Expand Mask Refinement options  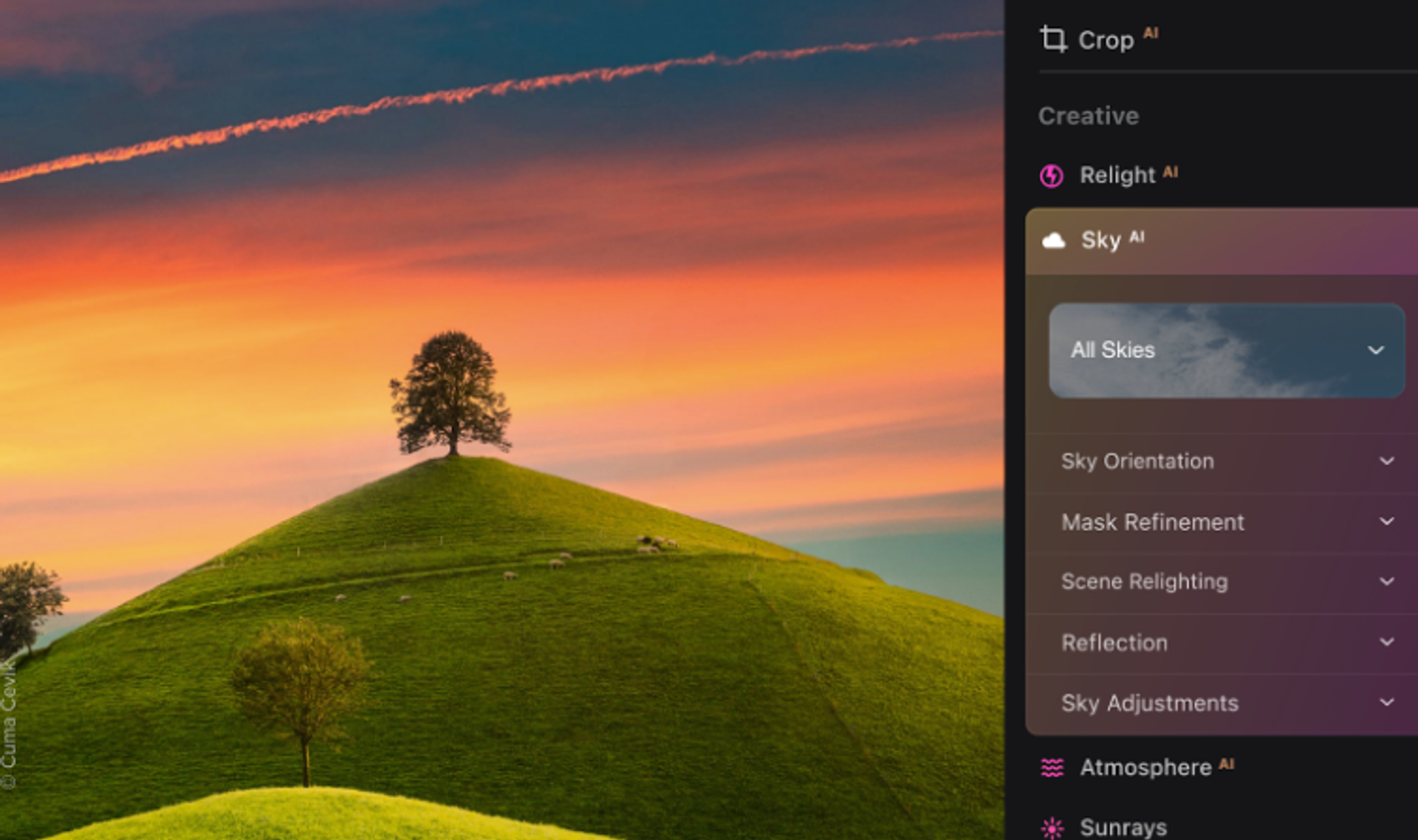1152,522
